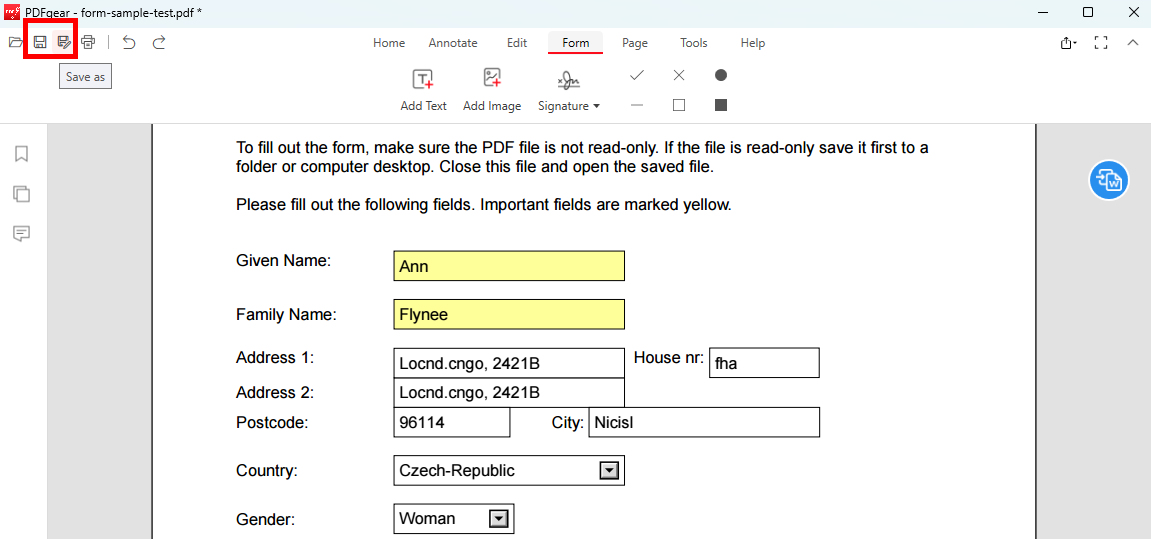
Task: Switch to the Annotate tab
Action: pos(453,43)
